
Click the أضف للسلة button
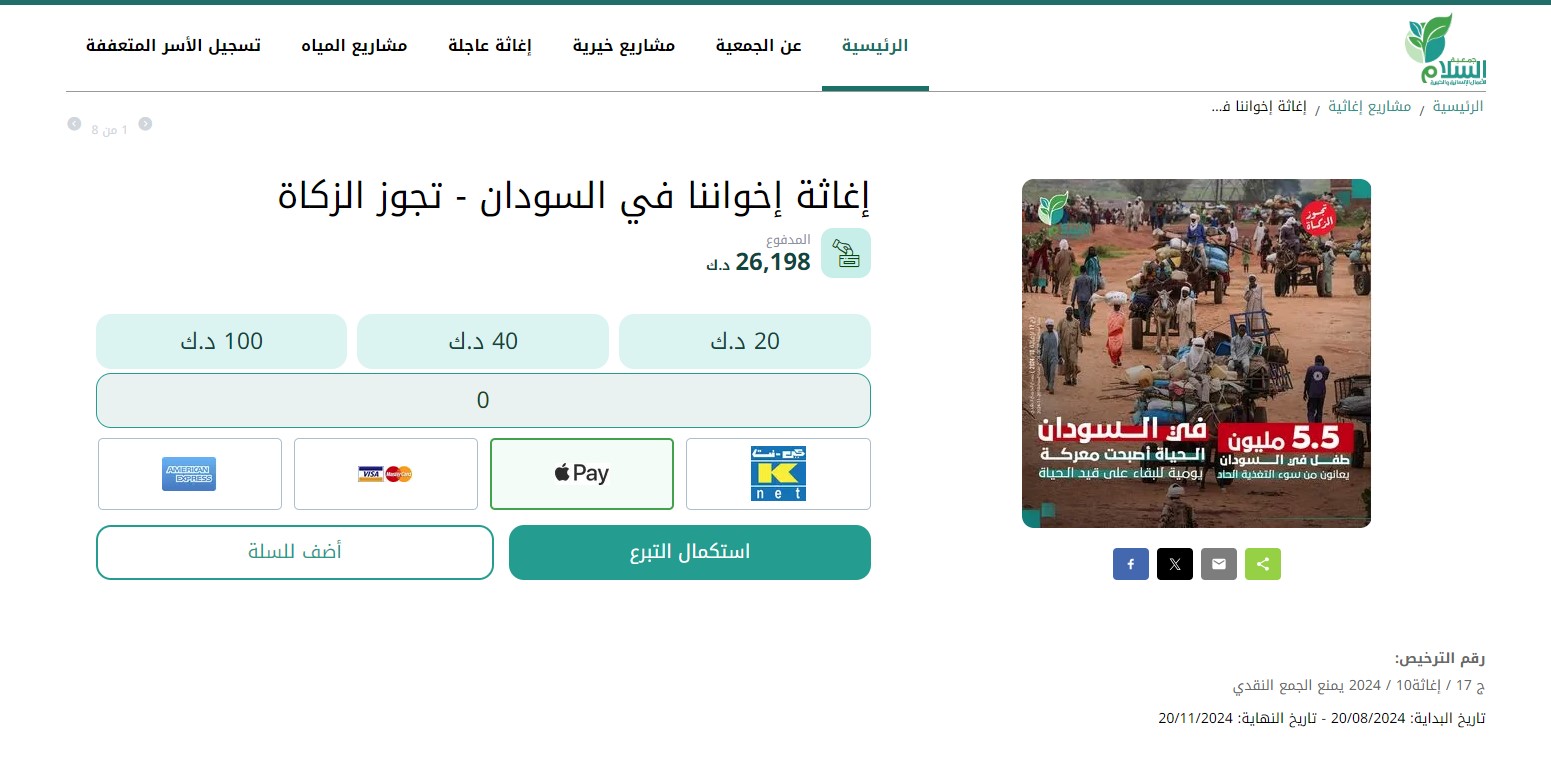295,552
